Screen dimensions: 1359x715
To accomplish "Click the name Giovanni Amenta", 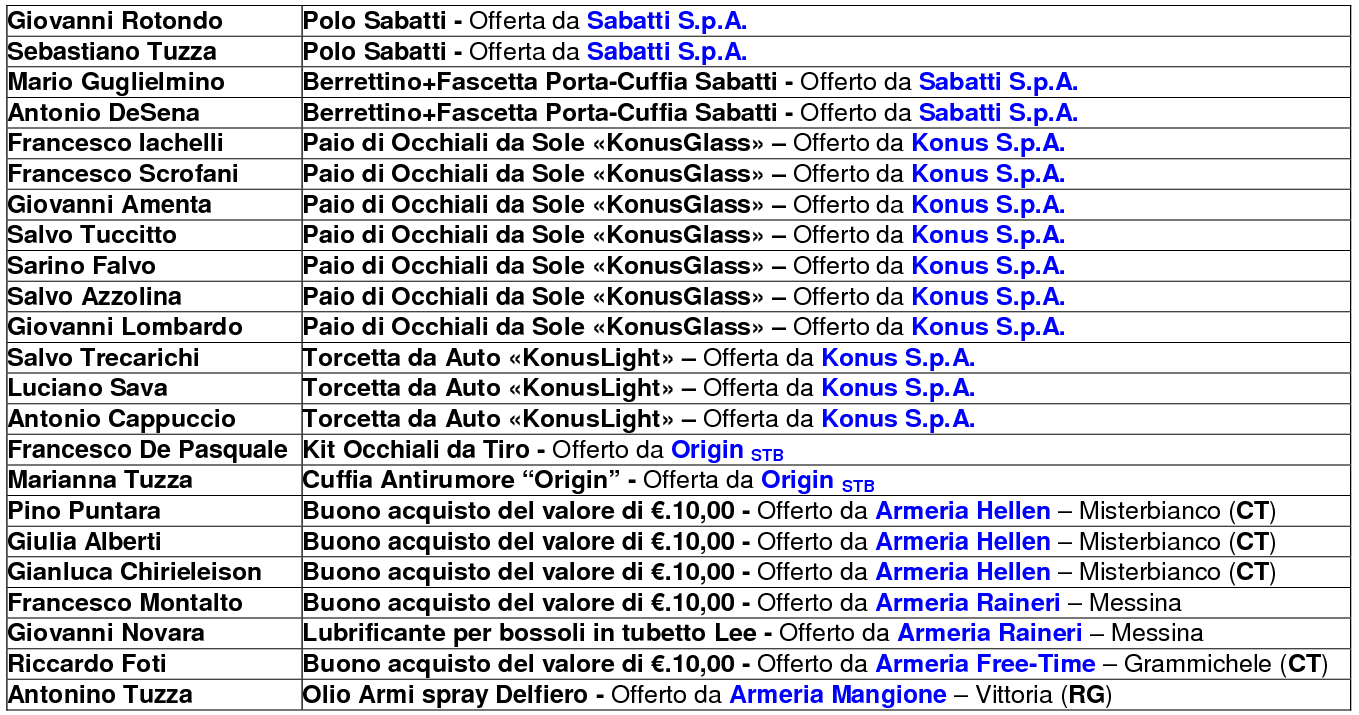I will point(110,204).
